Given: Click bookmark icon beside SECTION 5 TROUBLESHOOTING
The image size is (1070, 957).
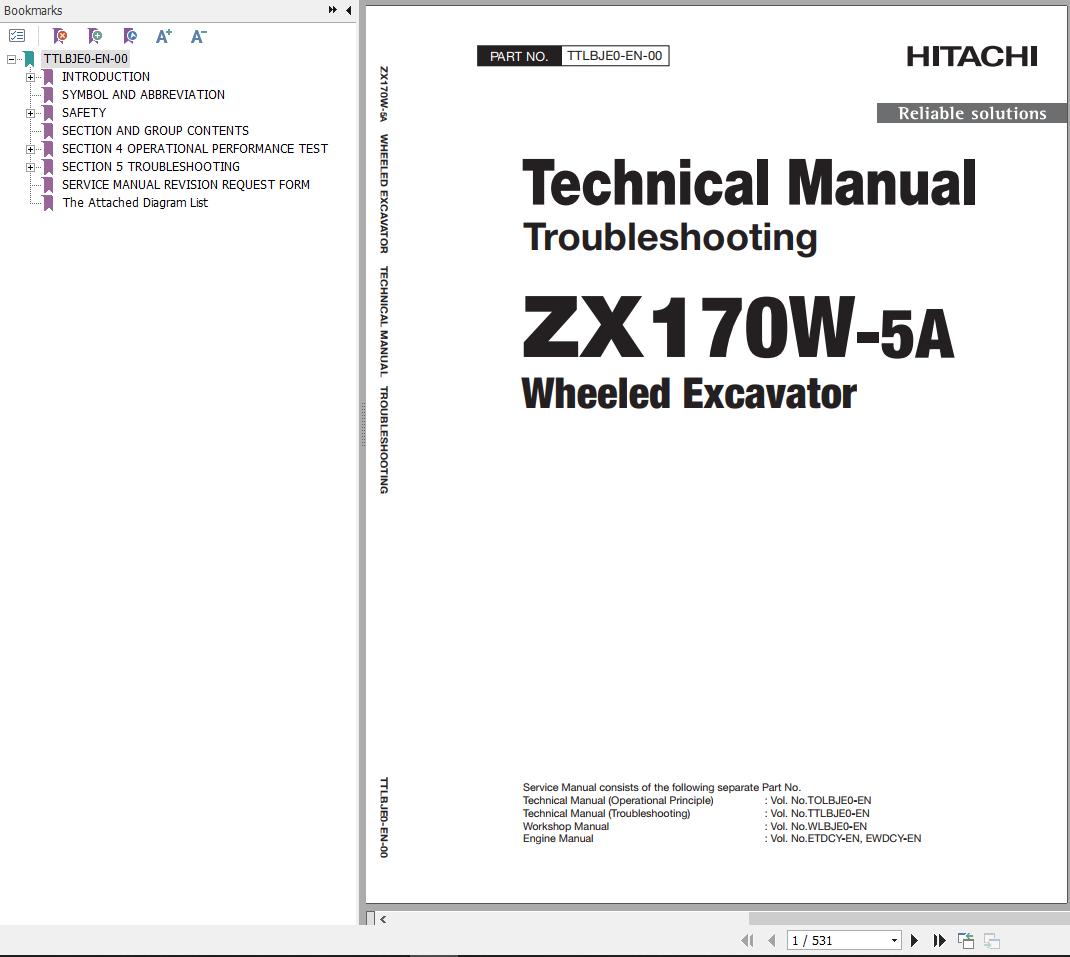Looking at the screenshot, I should 48,167.
